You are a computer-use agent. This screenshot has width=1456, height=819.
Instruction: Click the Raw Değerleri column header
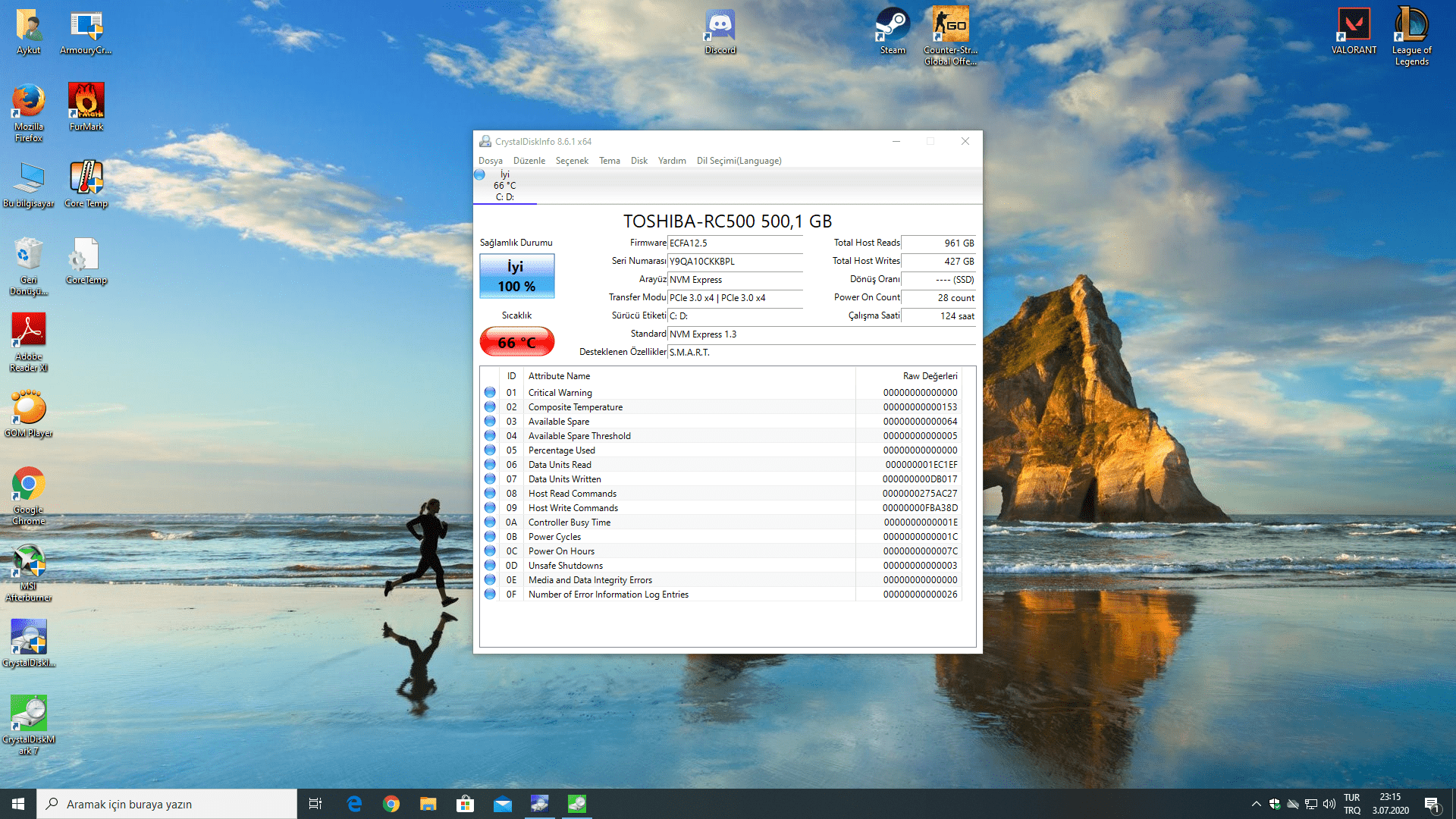point(929,376)
